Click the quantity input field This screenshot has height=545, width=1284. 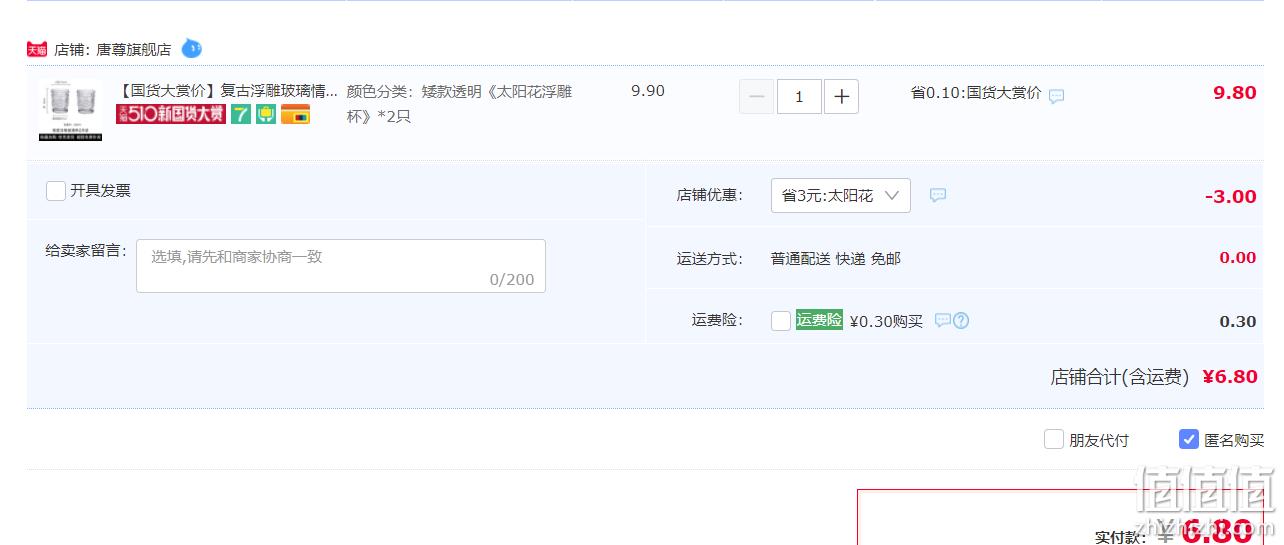click(799, 97)
